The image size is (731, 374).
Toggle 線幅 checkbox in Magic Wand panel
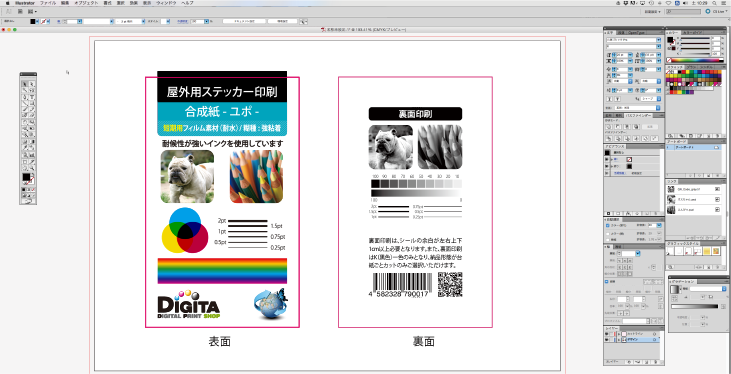(x=607, y=240)
